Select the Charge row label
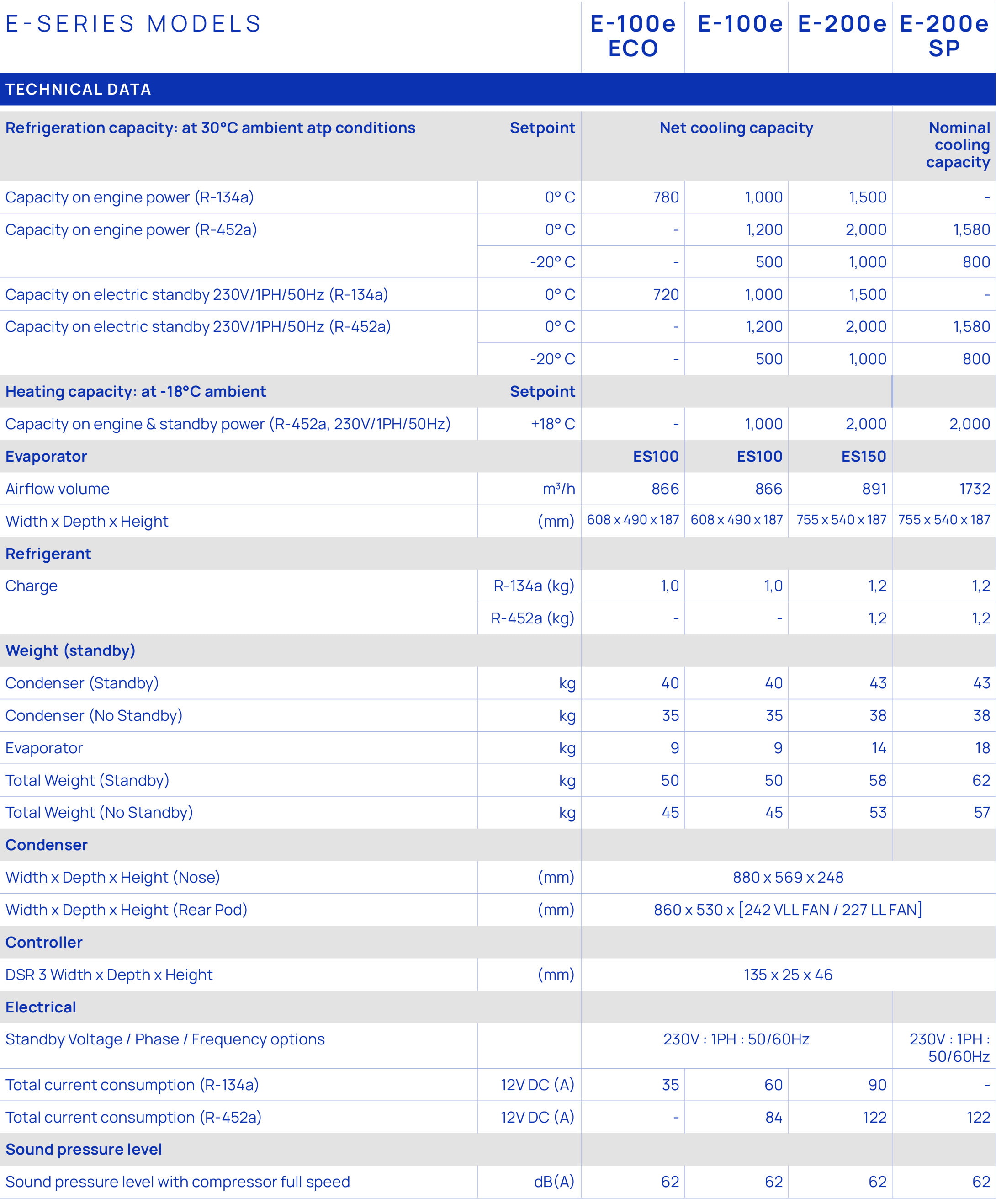996x1204 pixels. 32,586
